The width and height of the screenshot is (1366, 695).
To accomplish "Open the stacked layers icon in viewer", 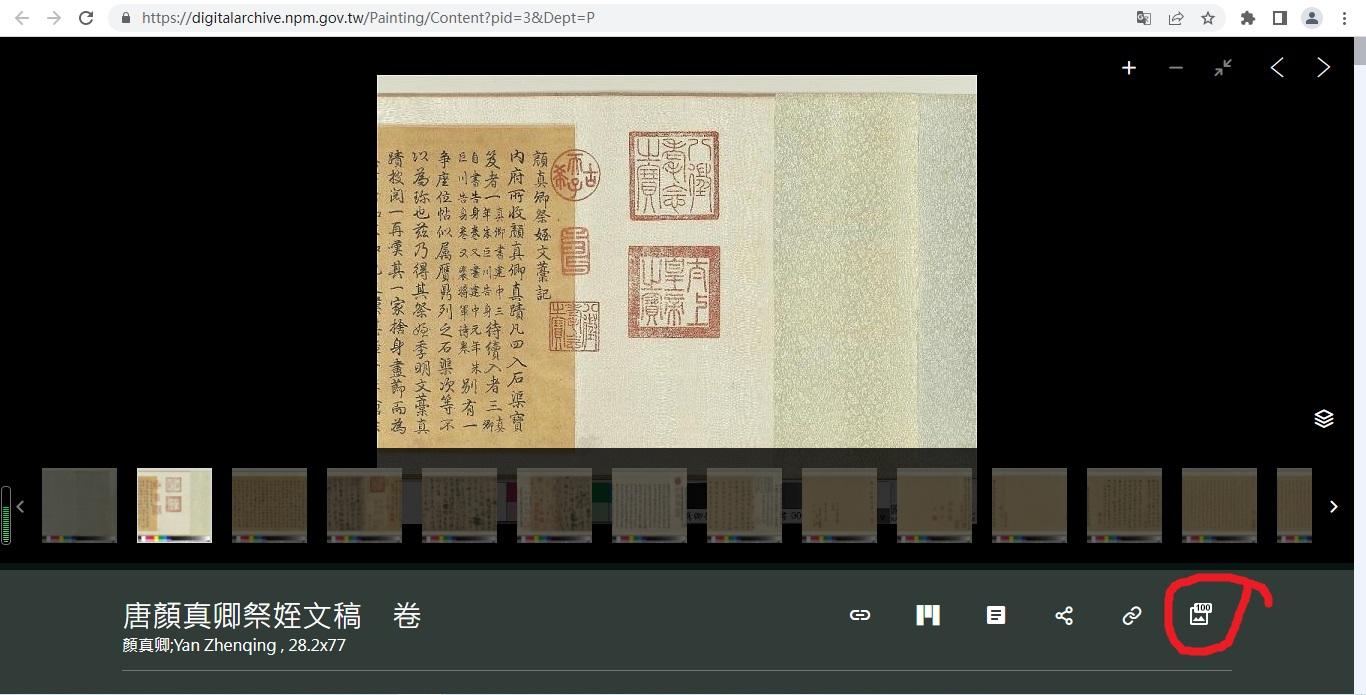I will [1323, 418].
